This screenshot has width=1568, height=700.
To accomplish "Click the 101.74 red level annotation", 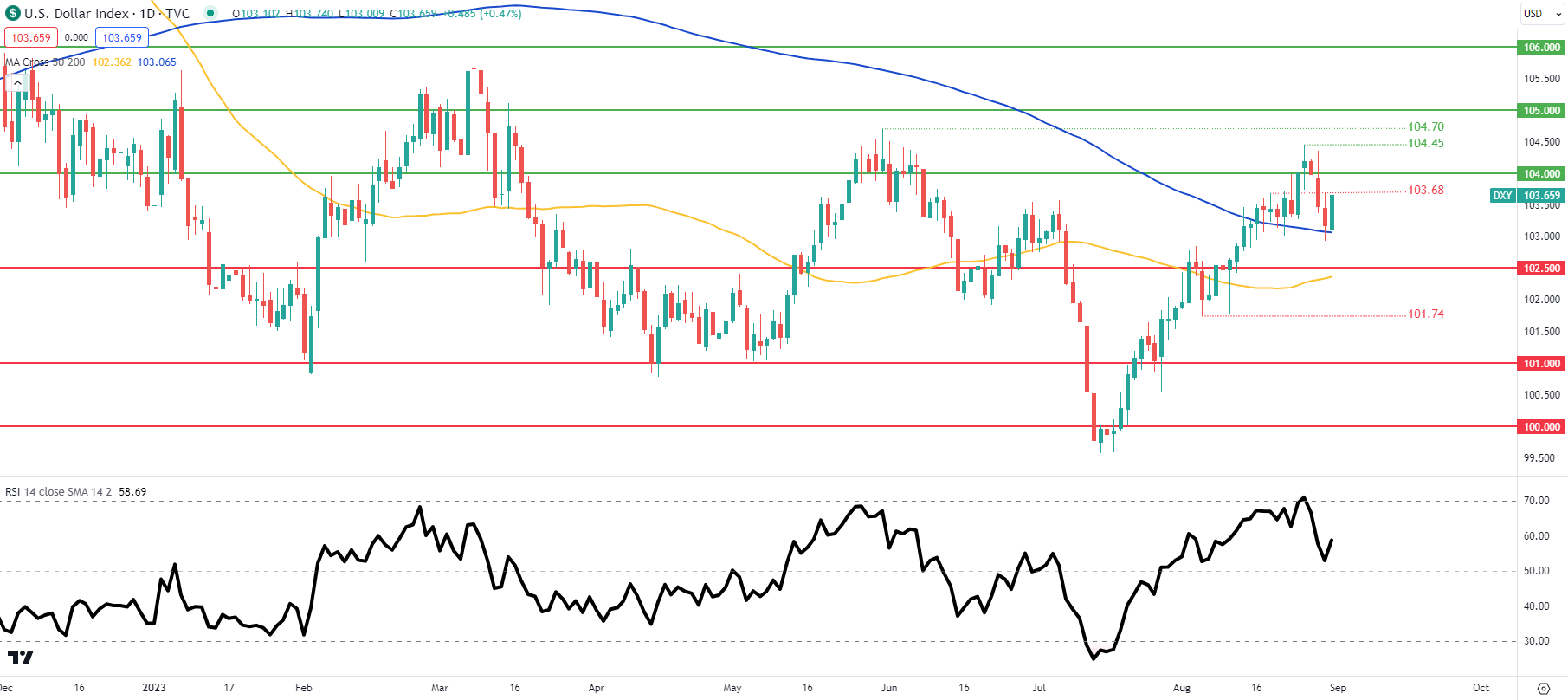I will [1426, 314].
